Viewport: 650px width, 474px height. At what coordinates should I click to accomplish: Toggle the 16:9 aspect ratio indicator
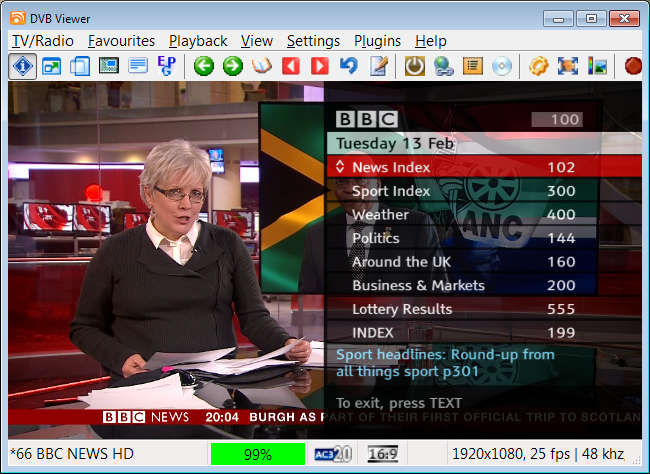tap(385, 454)
